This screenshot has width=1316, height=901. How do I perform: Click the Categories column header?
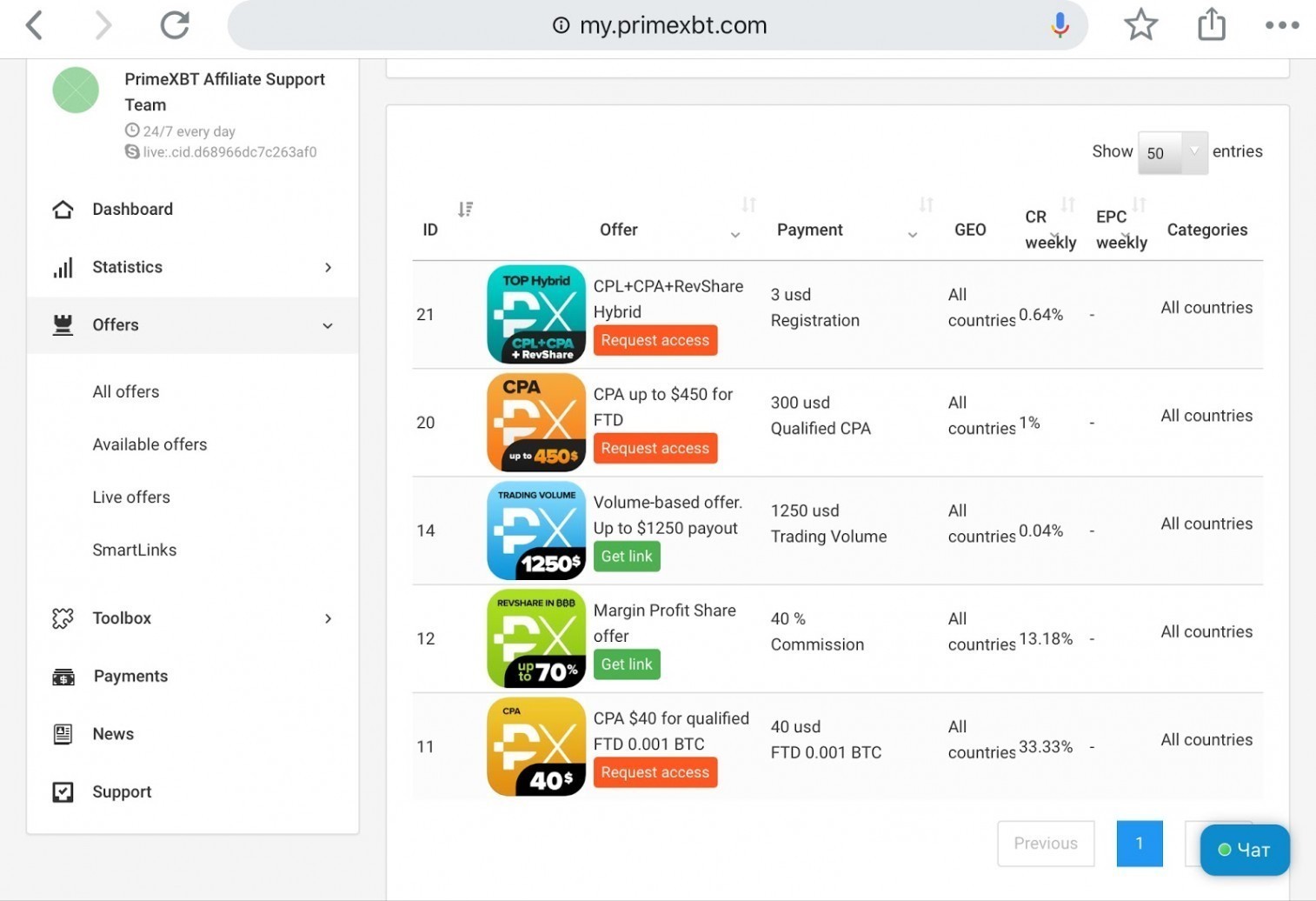[1207, 230]
